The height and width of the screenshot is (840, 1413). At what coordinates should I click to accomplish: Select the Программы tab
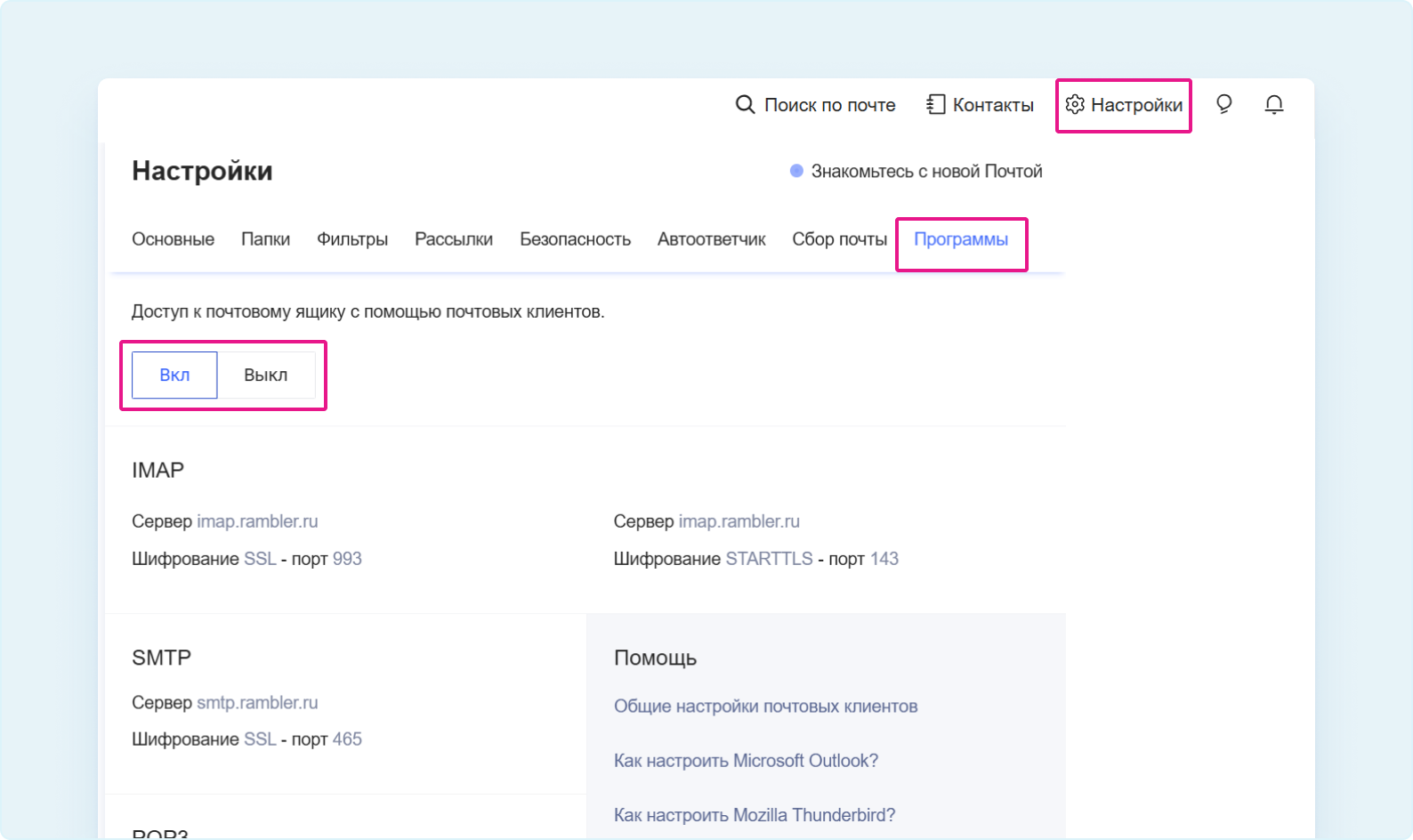click(x=961, y=239)
